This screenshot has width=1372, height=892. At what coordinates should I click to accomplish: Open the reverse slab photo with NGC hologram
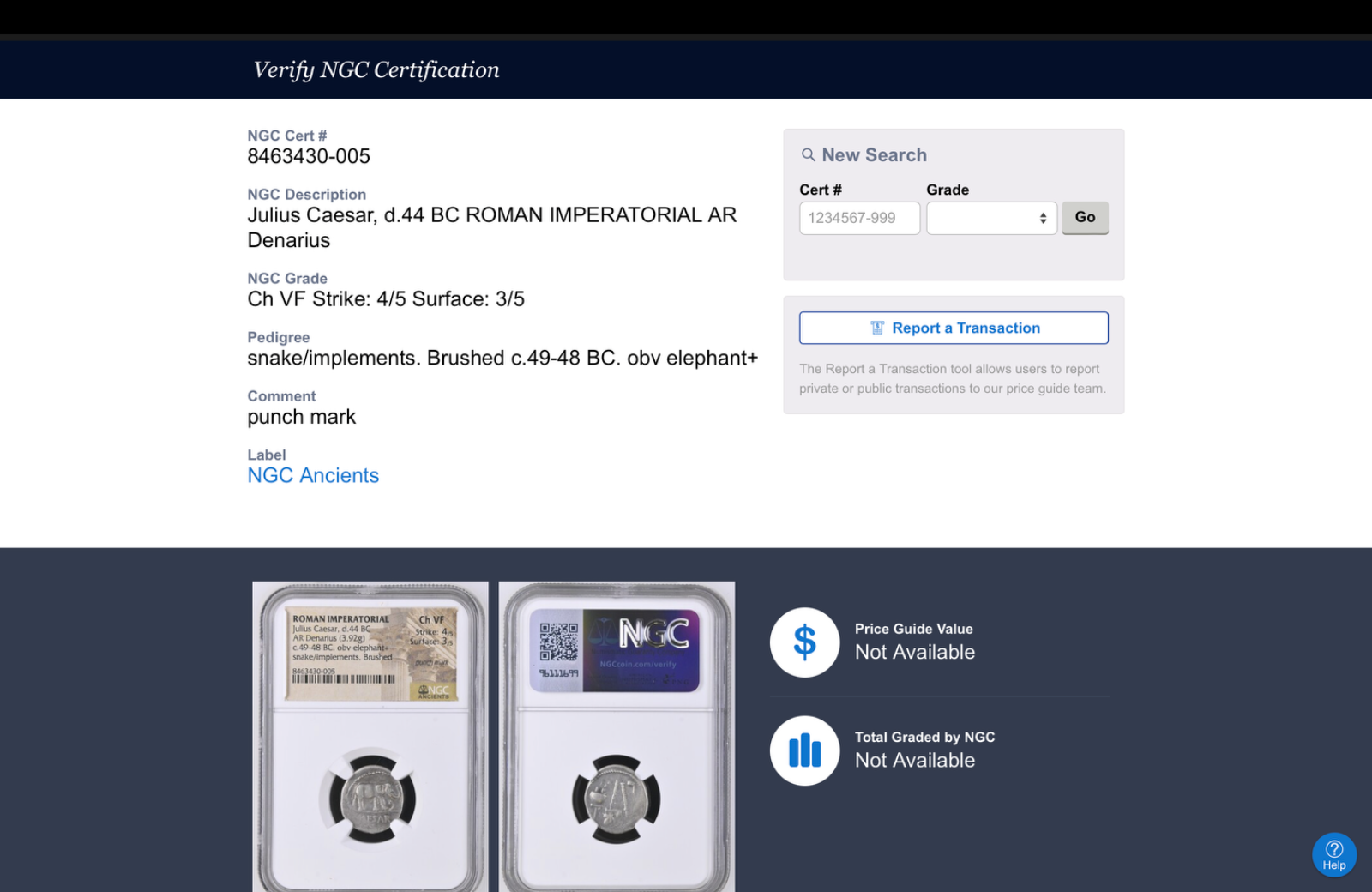617,738
